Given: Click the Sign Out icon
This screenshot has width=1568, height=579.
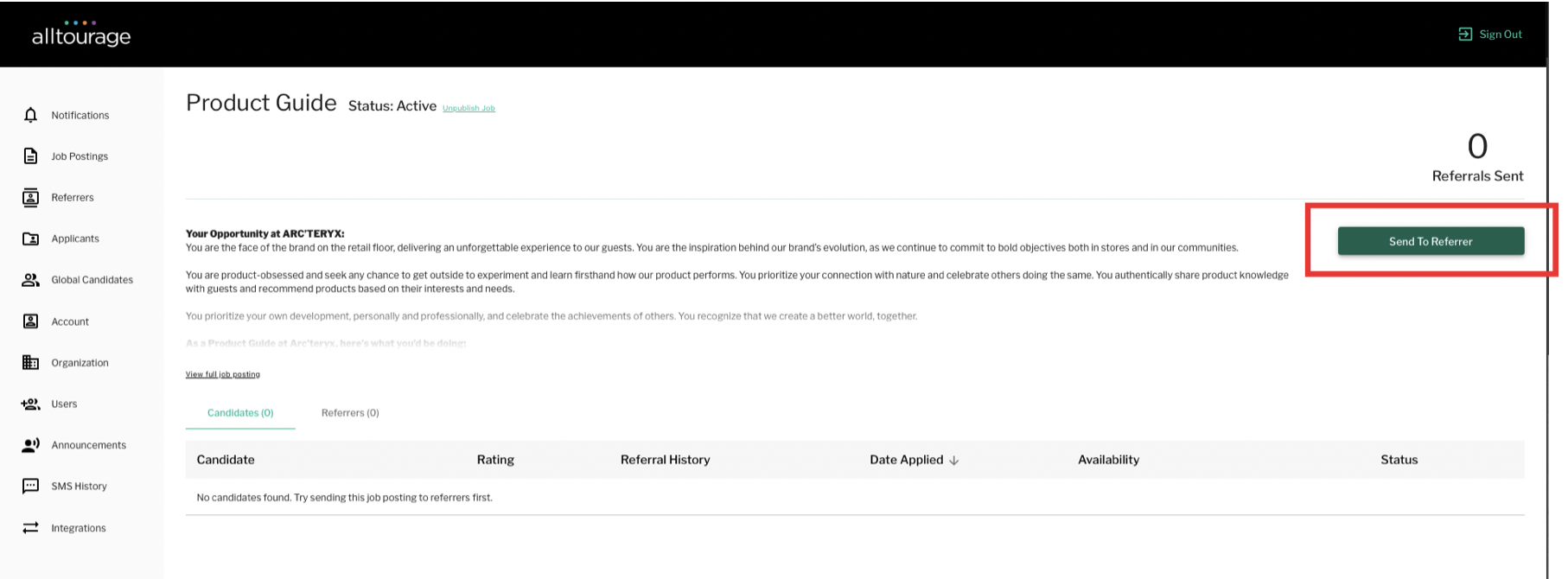Looking at the screenshot, I should pos(1465,35).
